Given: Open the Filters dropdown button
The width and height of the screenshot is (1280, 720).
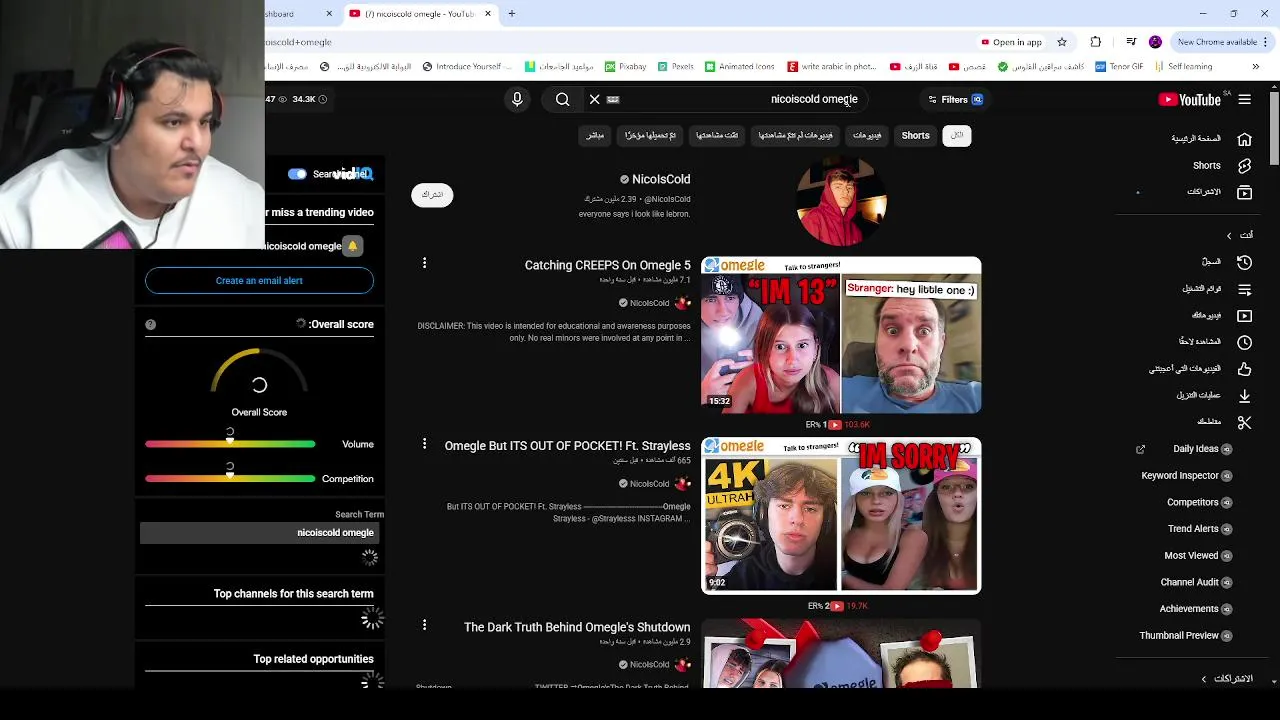Looking at the screenshot, I should (x=955, y=99).
